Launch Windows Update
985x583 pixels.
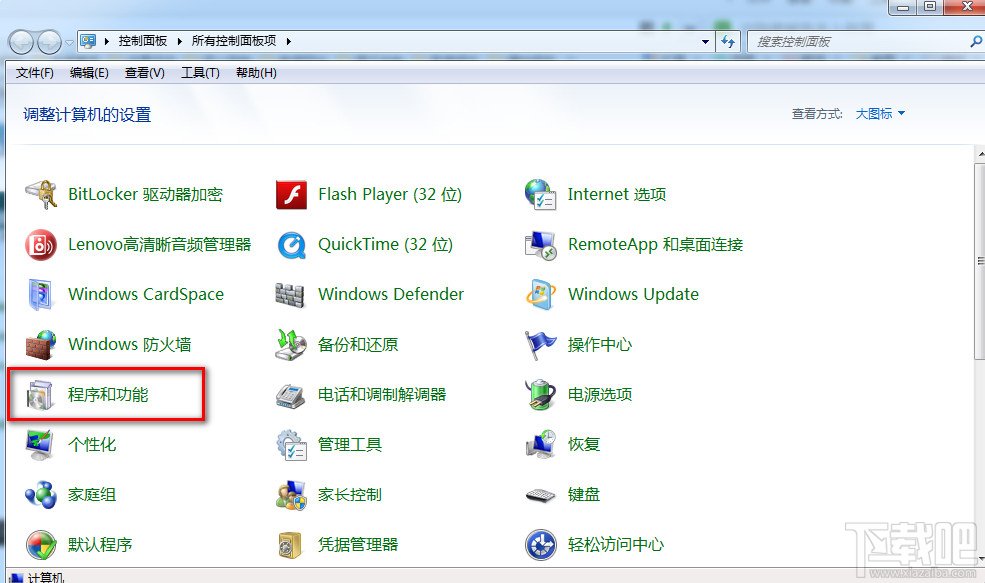pos(634,294)
